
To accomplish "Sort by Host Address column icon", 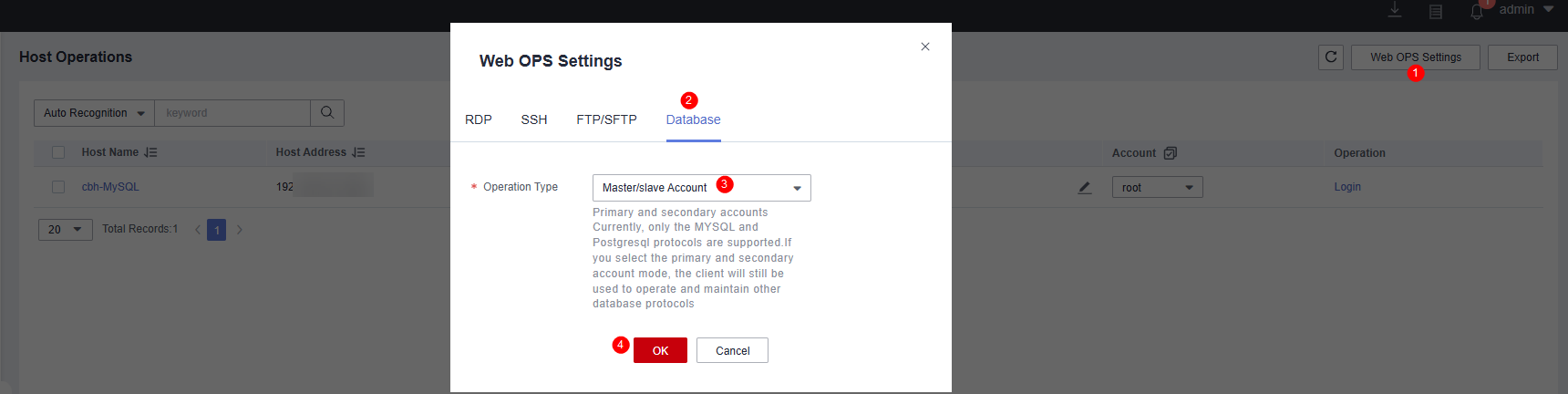I will tap(359, 153).
